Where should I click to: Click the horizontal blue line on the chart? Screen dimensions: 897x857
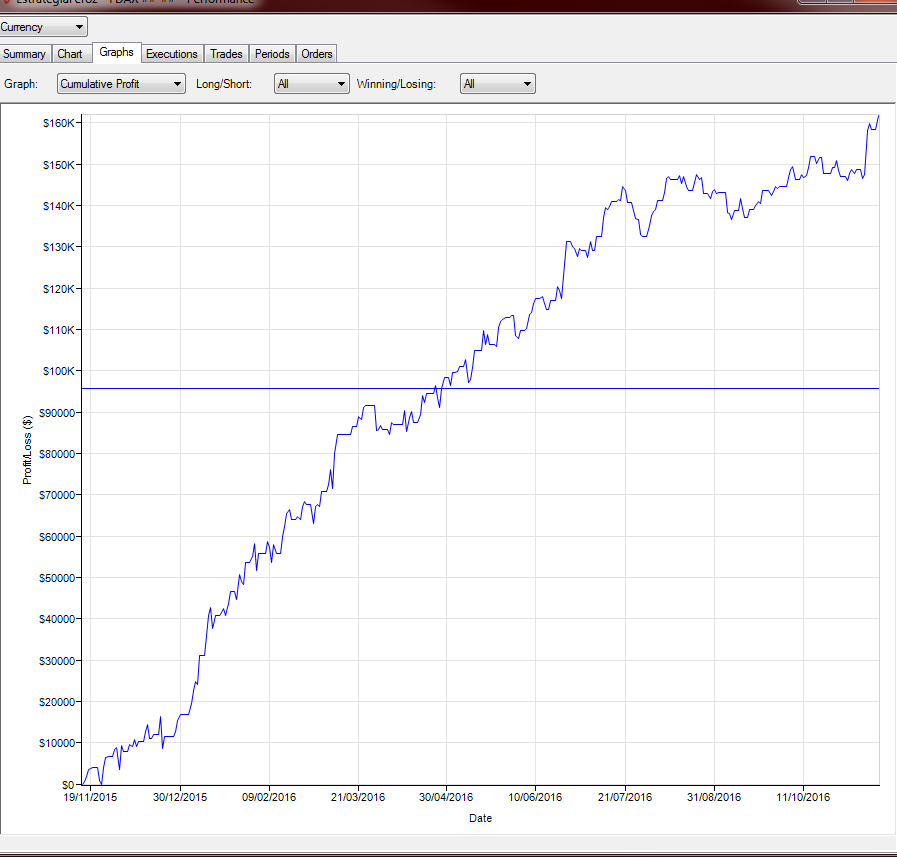pyautogui.click(x=600, y=388)
